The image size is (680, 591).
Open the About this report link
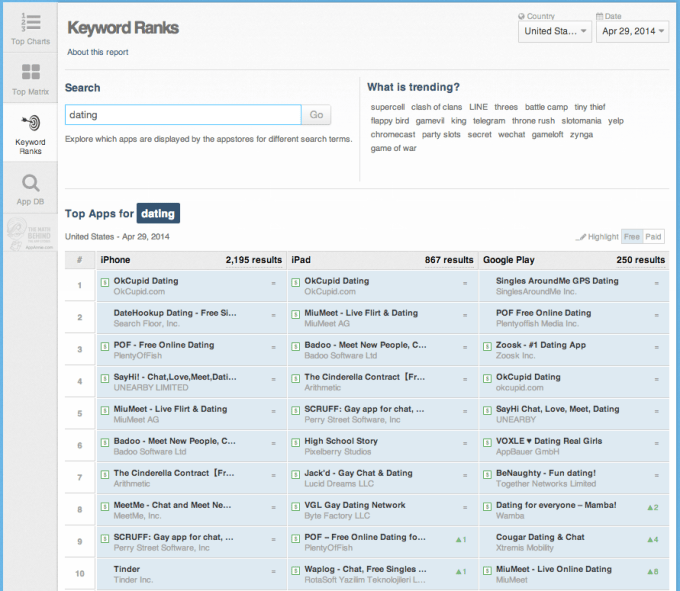(x=97, y=52)
